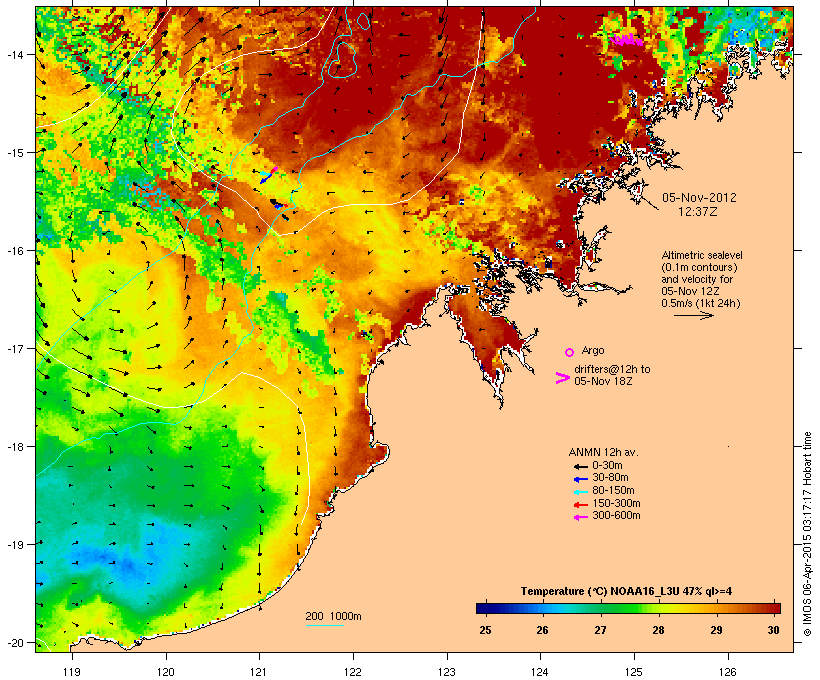Click the colorbar tick label 28
This screenshot has width=820, height=680.
coord(658,630)
